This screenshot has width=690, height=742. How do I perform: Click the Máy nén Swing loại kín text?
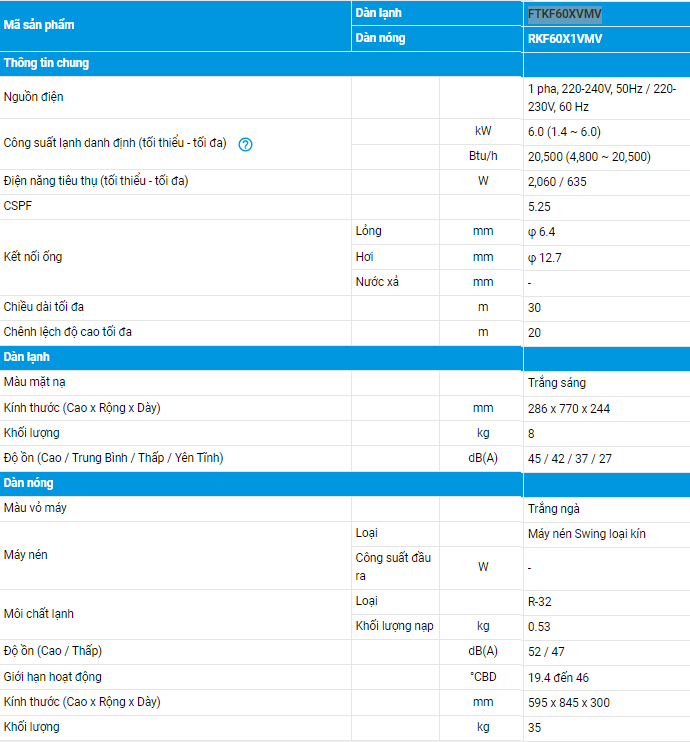[586, 534]
